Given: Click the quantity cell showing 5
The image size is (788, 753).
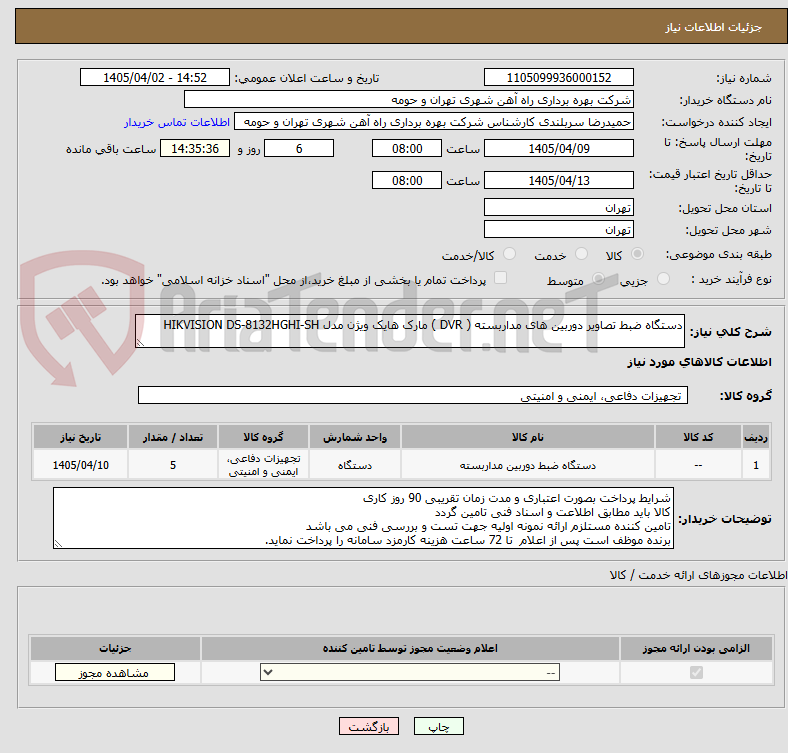Looking at the screenshot, I should 173,465.
